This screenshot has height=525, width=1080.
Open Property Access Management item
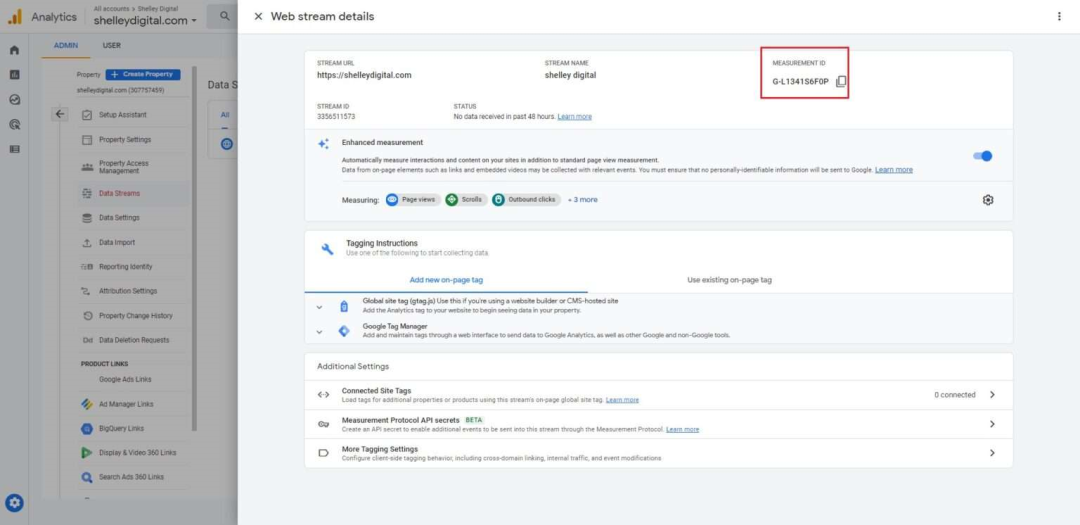pos(124,167)
